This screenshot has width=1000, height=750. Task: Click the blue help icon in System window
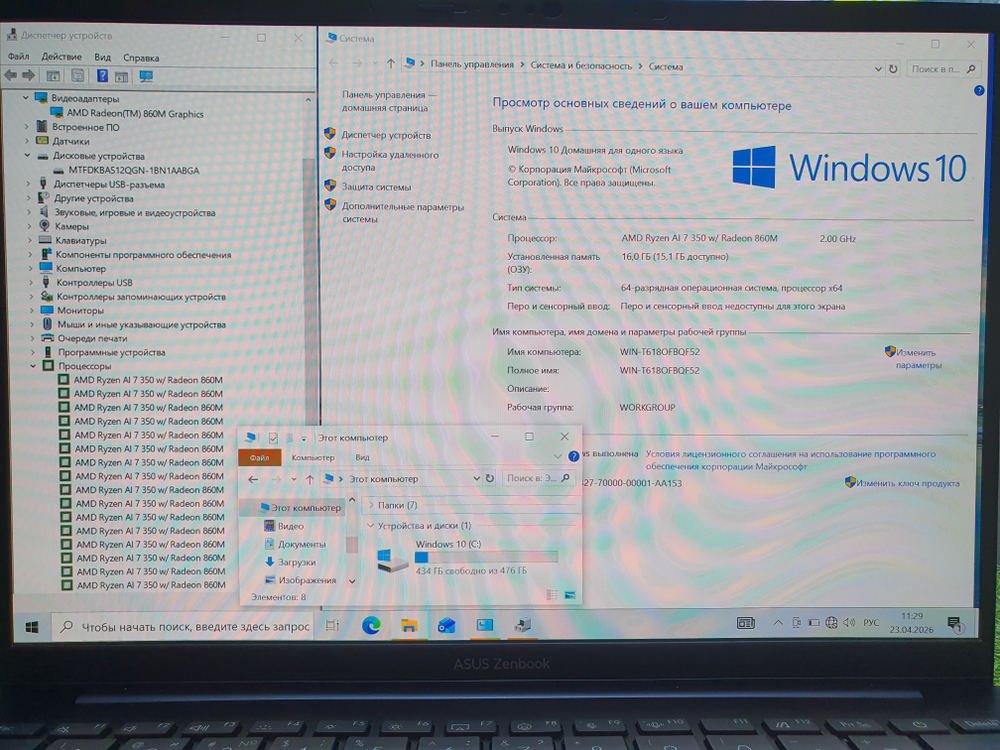point(979,91)
